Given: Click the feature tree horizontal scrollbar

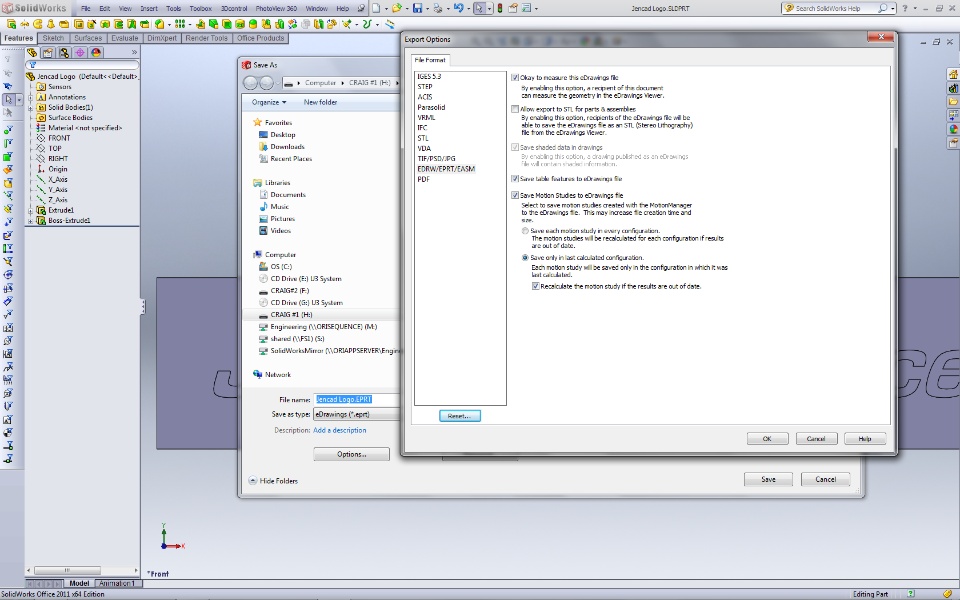Looking at the screenshot, I should (67, 570).
